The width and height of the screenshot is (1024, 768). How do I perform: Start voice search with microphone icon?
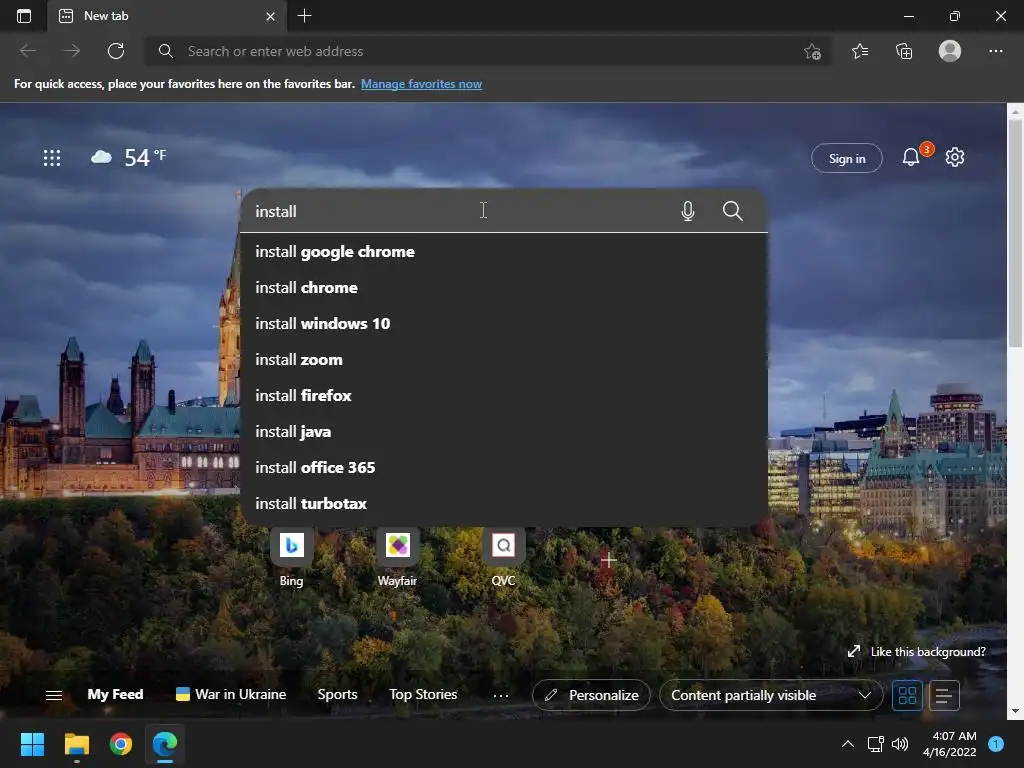coord(688,211)
